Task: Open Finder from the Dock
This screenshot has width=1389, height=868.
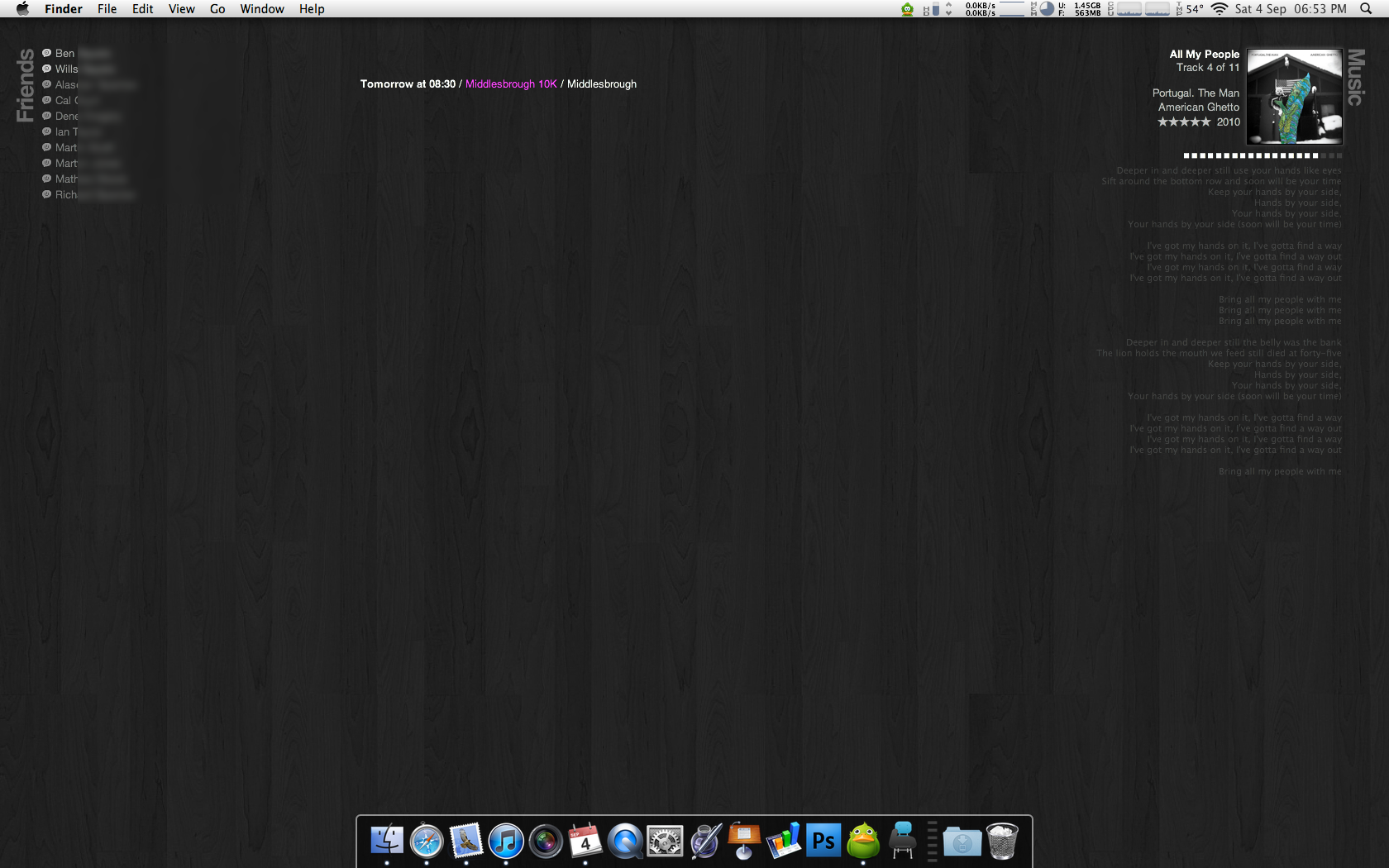Action: (387, 842)
